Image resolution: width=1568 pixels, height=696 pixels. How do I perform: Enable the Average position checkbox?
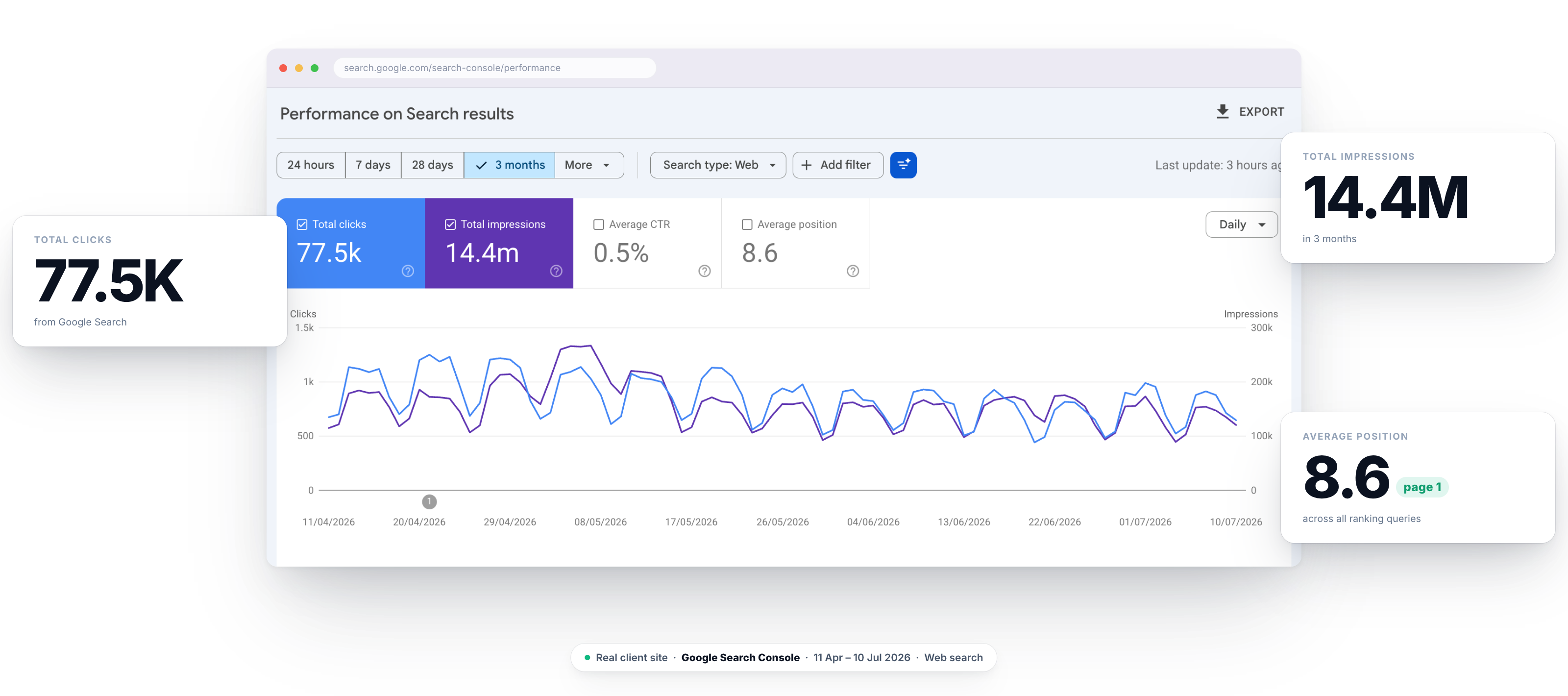point(747,224)
